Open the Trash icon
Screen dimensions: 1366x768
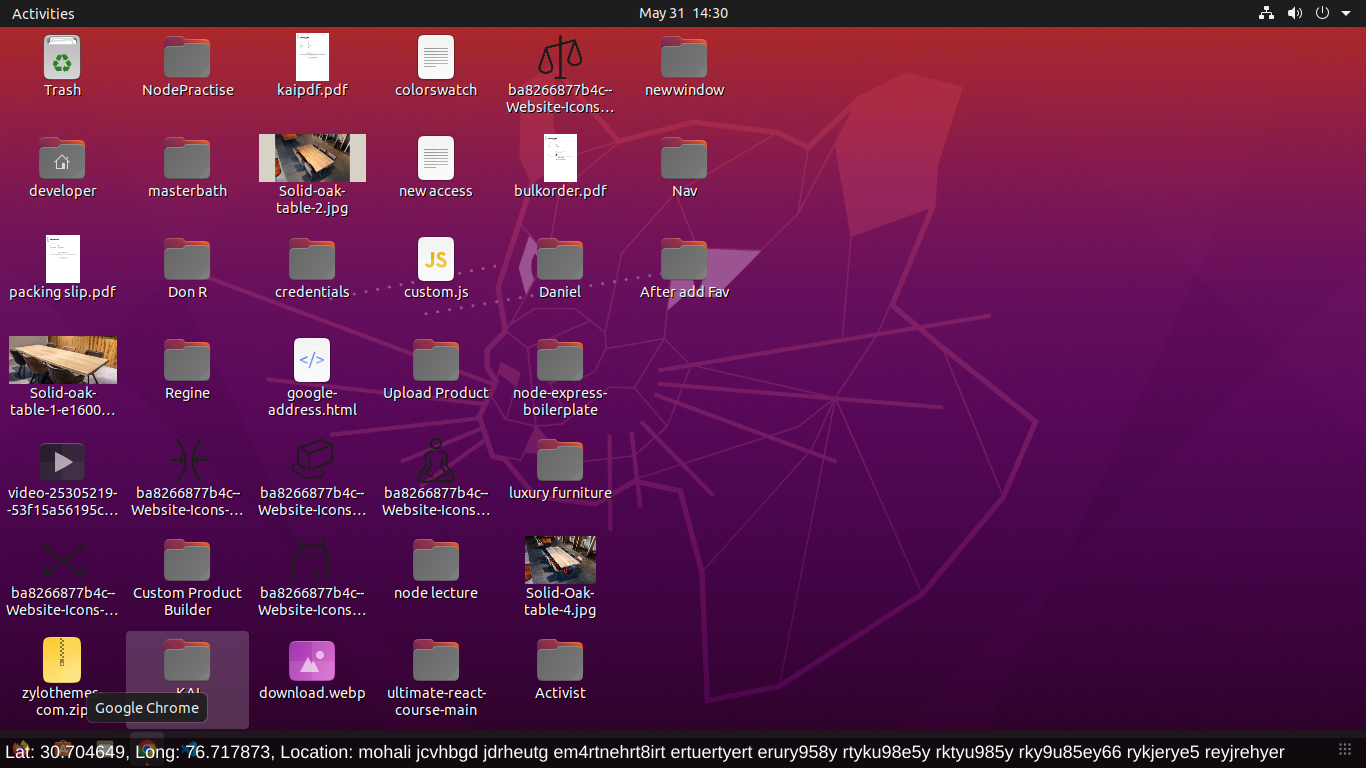[x=62, y=58]
